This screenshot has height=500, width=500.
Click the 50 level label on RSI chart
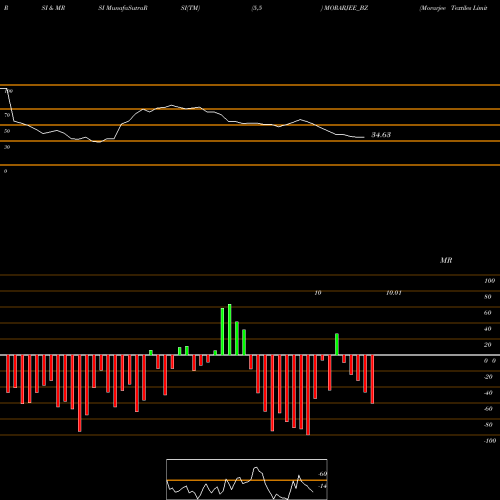point(7,131)
